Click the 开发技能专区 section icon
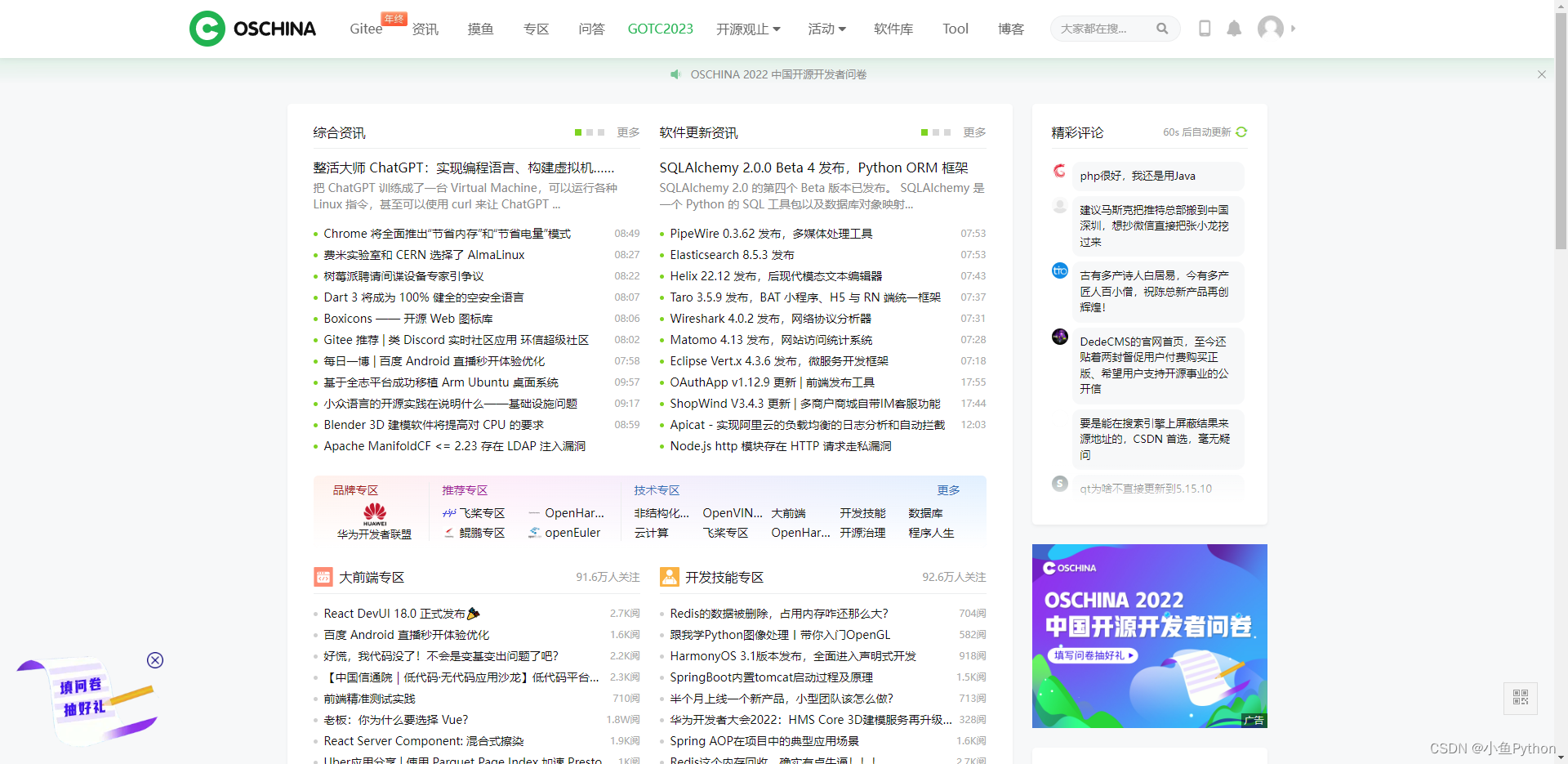The image size is (1568, 764). (x=670, y=577)
